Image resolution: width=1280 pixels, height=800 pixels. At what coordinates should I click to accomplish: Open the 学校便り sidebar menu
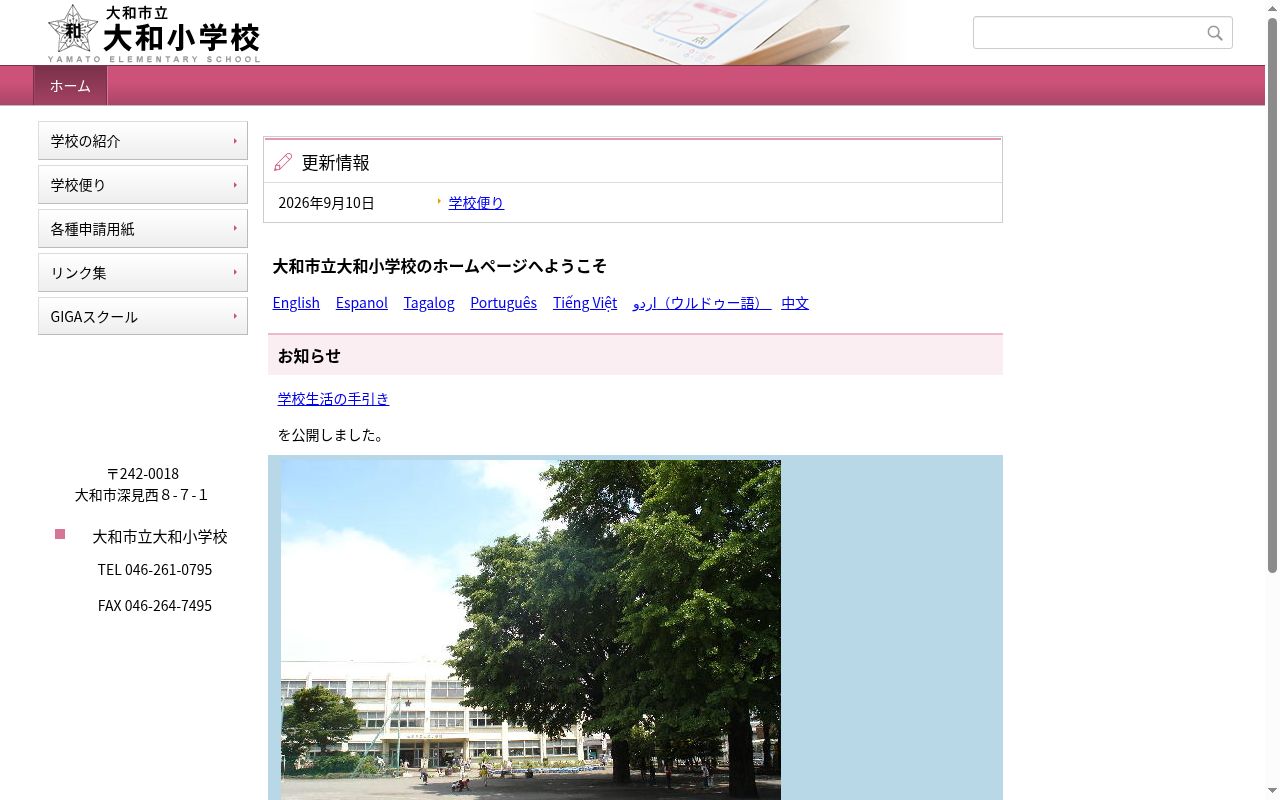[x=143, y=185]
